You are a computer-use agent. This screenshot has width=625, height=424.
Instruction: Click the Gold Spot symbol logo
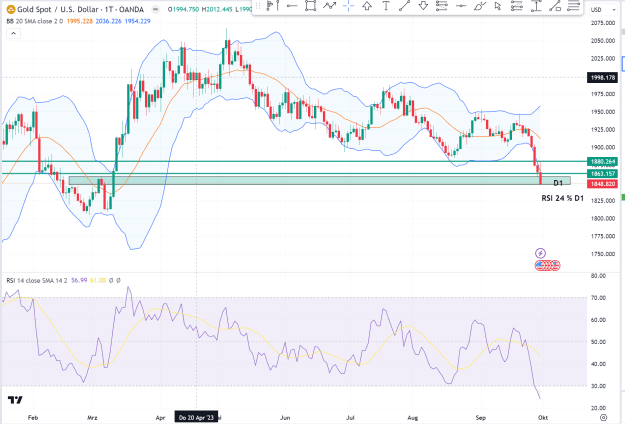(10, 9)
